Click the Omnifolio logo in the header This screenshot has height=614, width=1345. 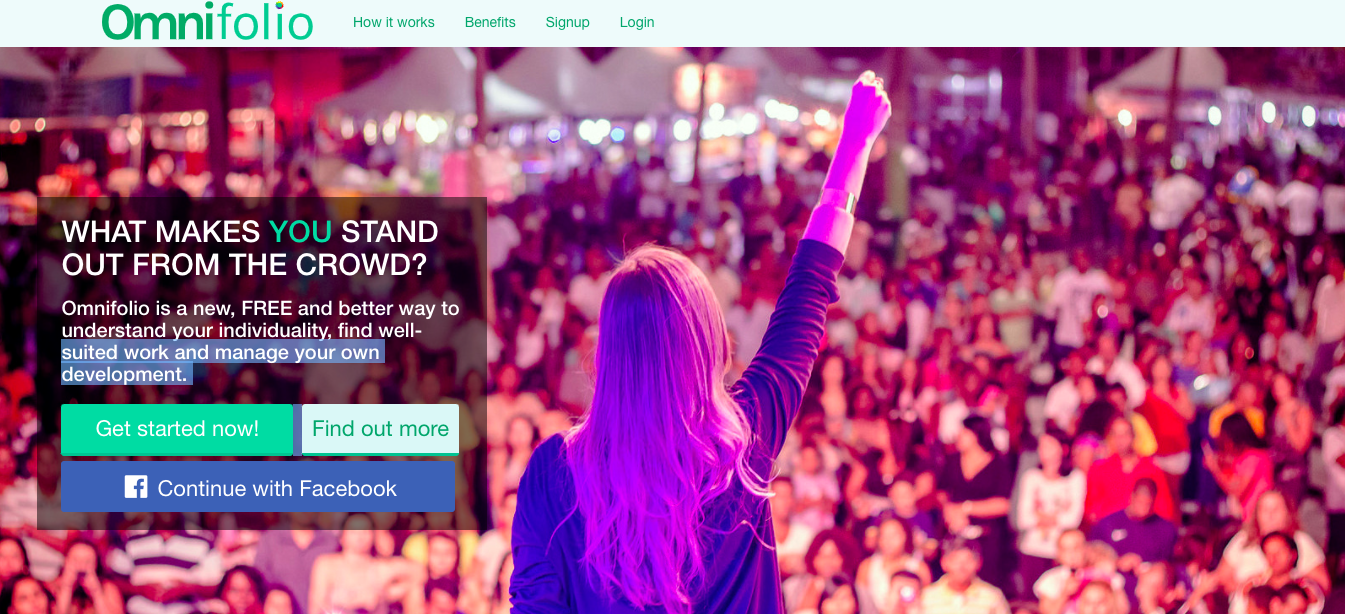pyautogui.click(x=208, y=22)
